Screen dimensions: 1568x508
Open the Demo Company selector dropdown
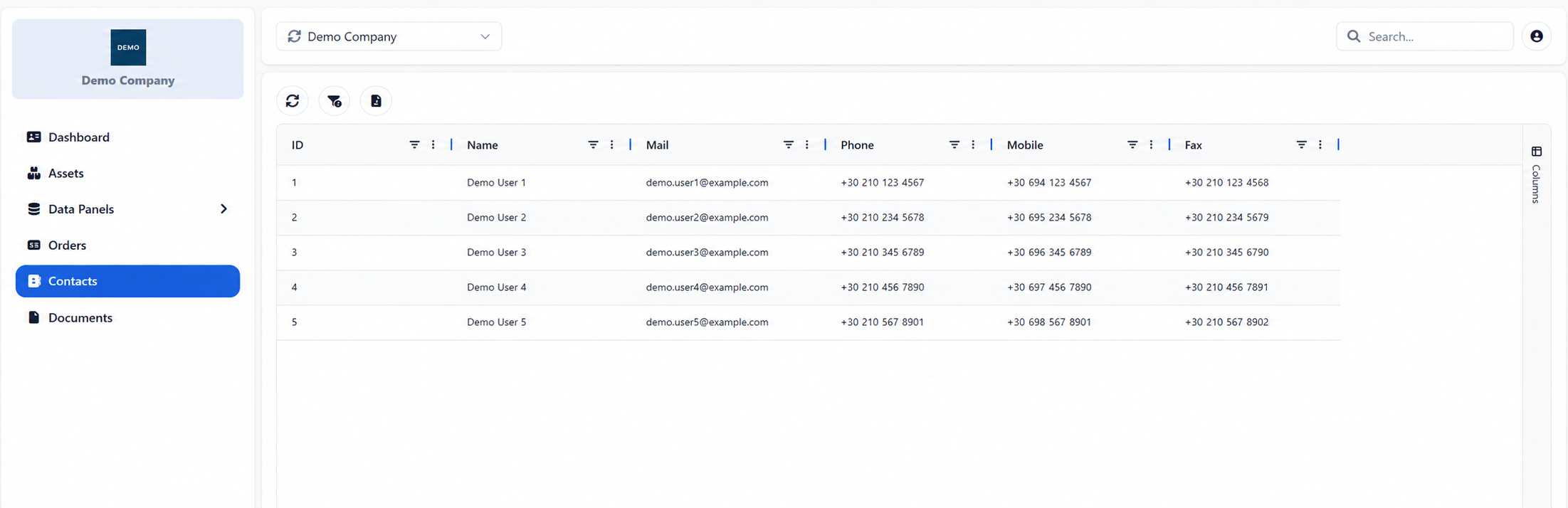(389, 36)
